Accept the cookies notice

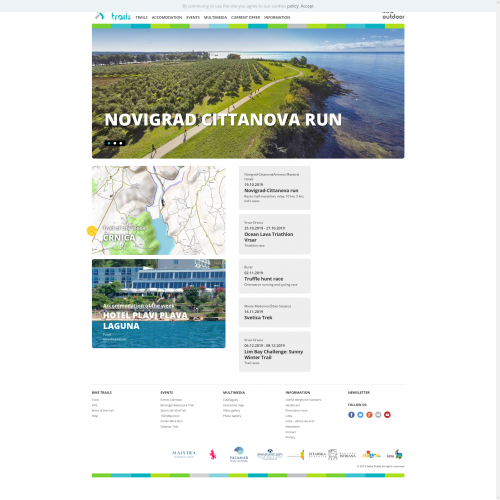[307, 6]
